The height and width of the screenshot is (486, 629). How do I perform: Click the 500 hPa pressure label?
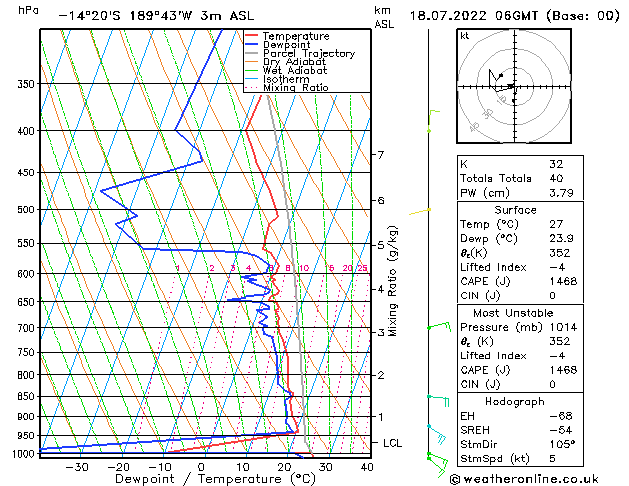(x=26, y=209)
